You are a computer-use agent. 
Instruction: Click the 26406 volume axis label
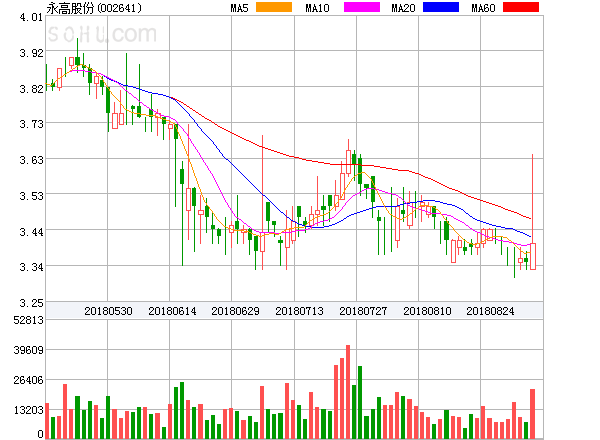click(28, 380)
